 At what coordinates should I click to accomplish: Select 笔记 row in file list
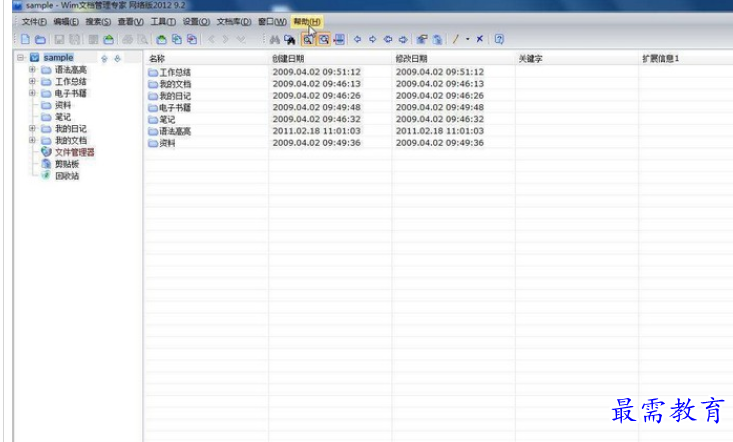167,120
